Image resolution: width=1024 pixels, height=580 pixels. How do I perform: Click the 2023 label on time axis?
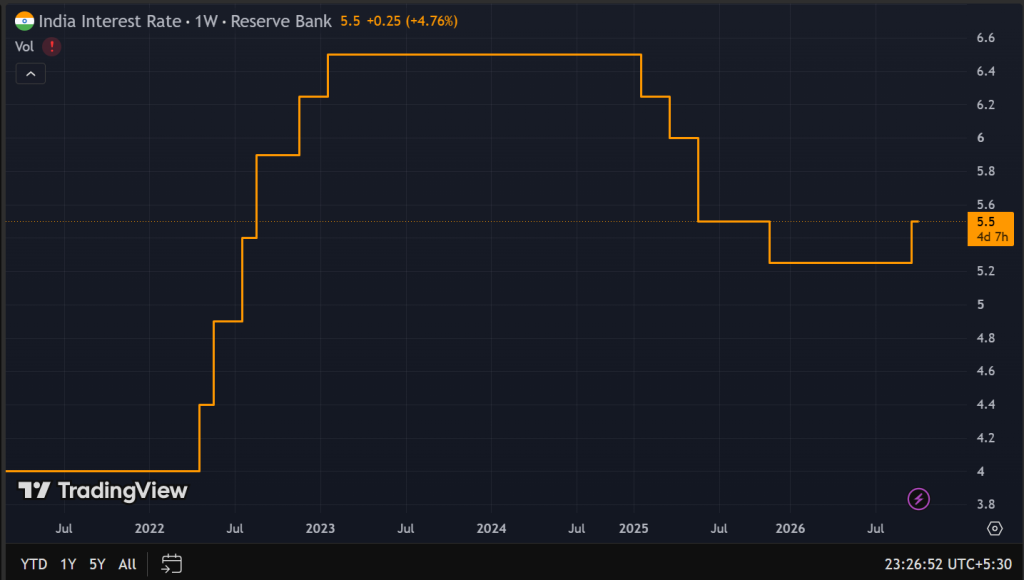pos(320,528)
